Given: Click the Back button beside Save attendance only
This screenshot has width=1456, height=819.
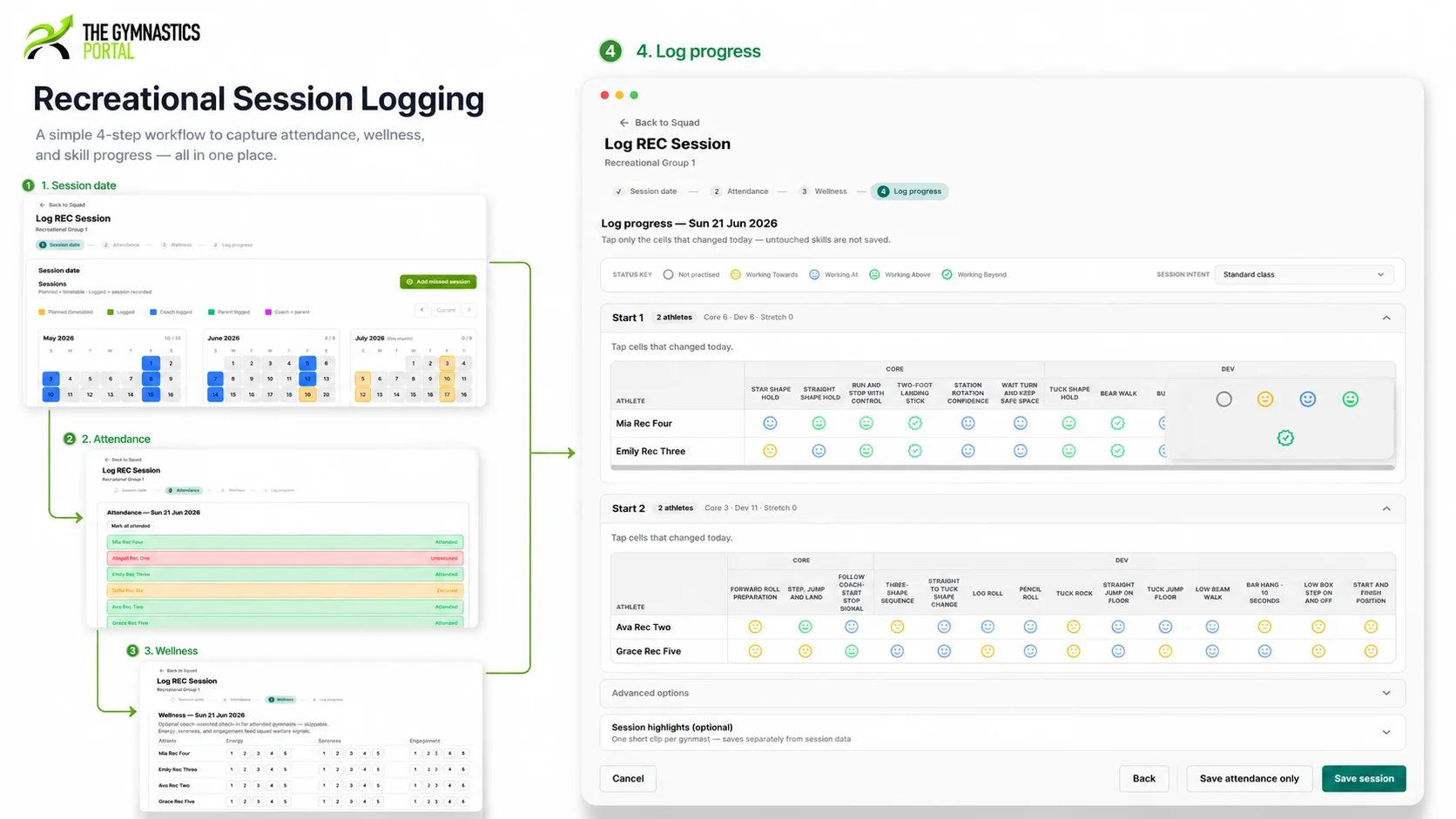Looking at the screenshot, I should coord(1143,778).
